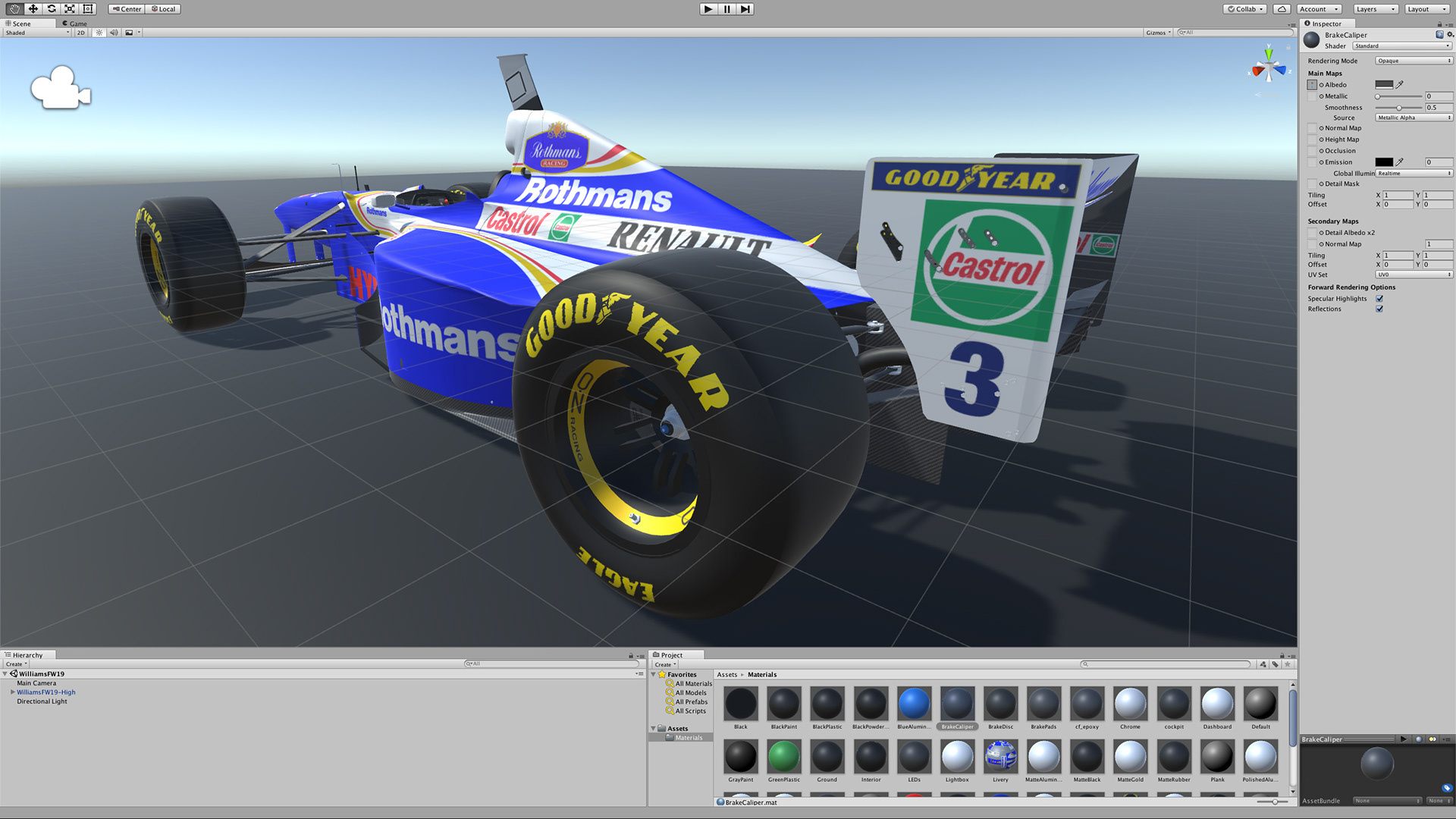Open the Rendering Mode Opaque dropdown
1456x819 pixels.
tap(1414, 61)
